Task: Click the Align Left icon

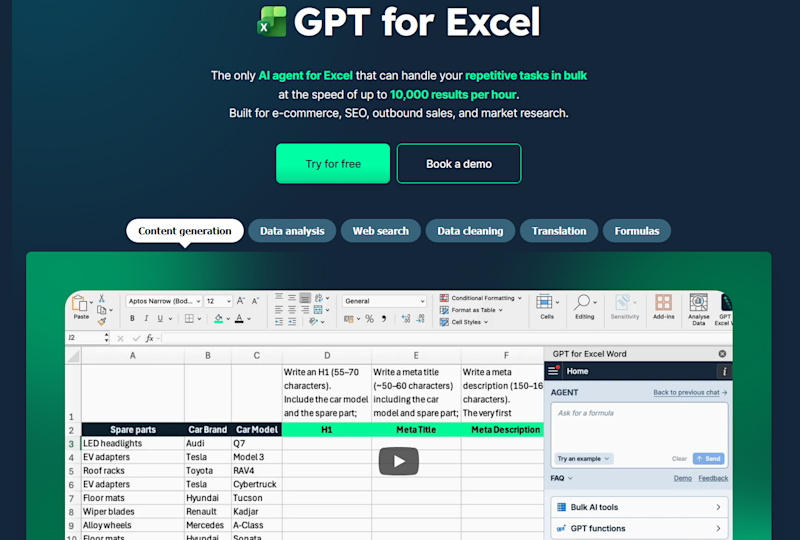Action: (x=279, y=309)
